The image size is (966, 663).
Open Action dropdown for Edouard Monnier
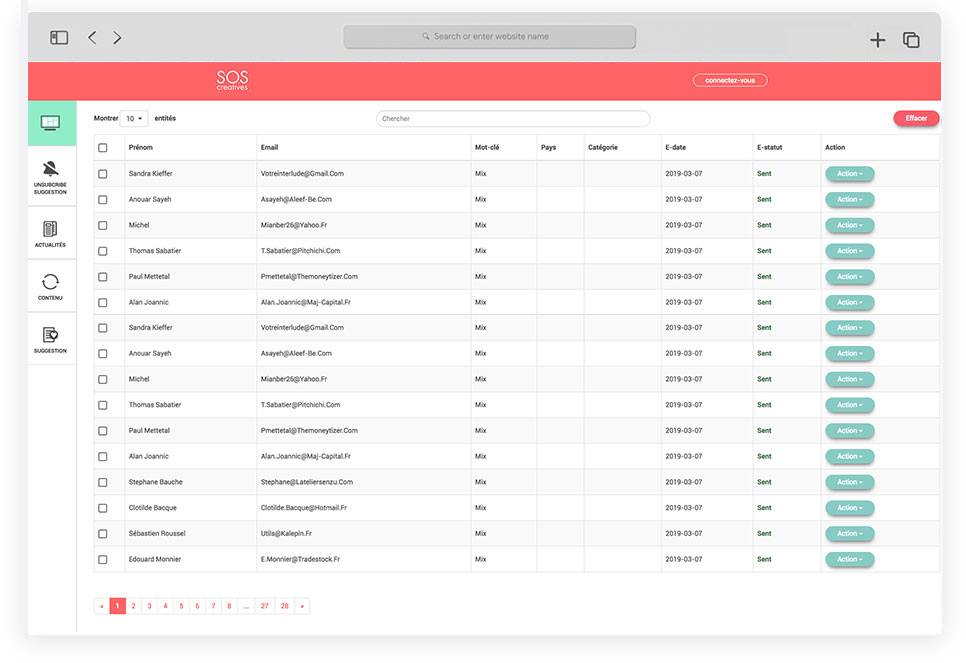(850, 559)
